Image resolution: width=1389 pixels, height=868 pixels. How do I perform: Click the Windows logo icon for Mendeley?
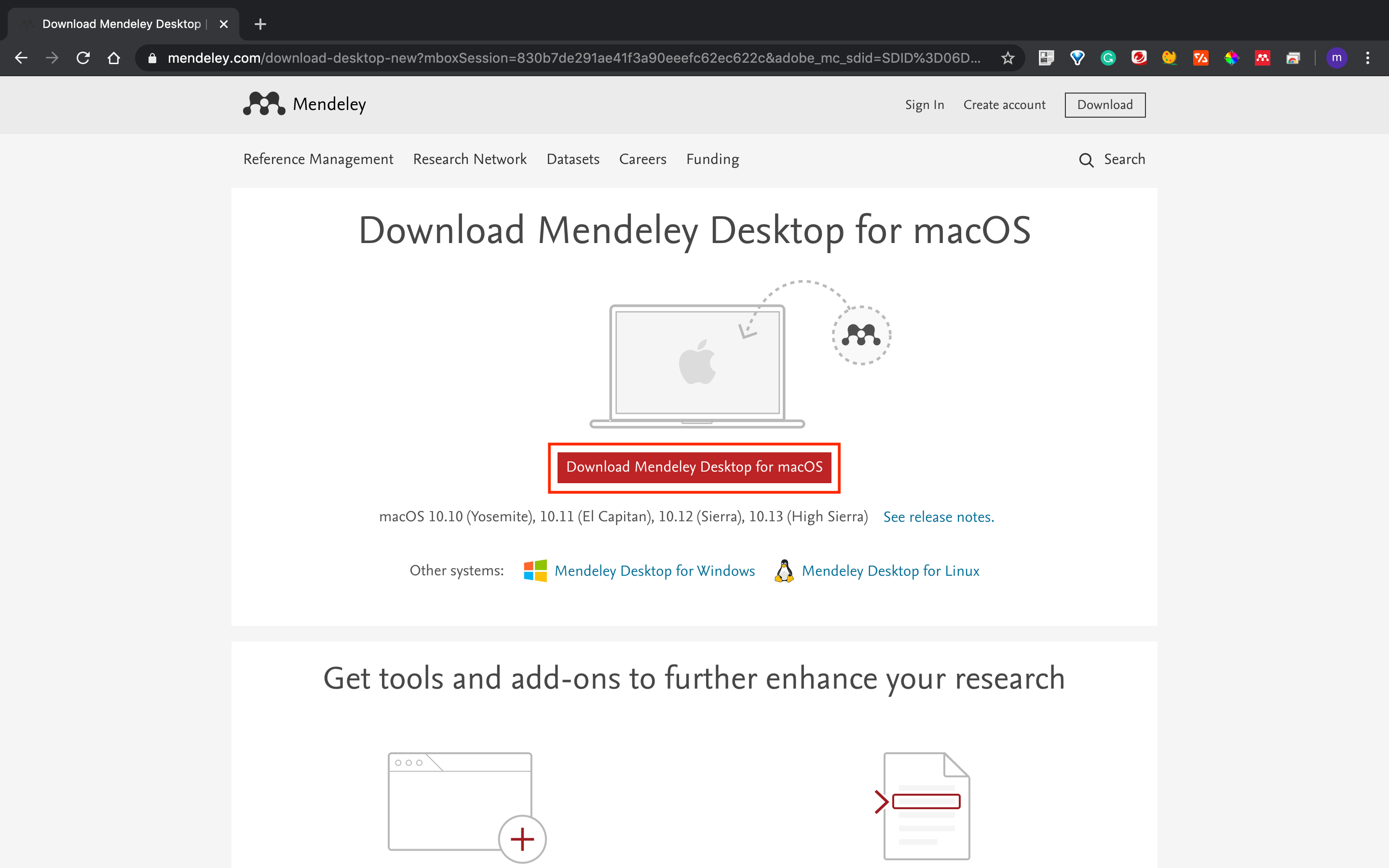point(536,570)
